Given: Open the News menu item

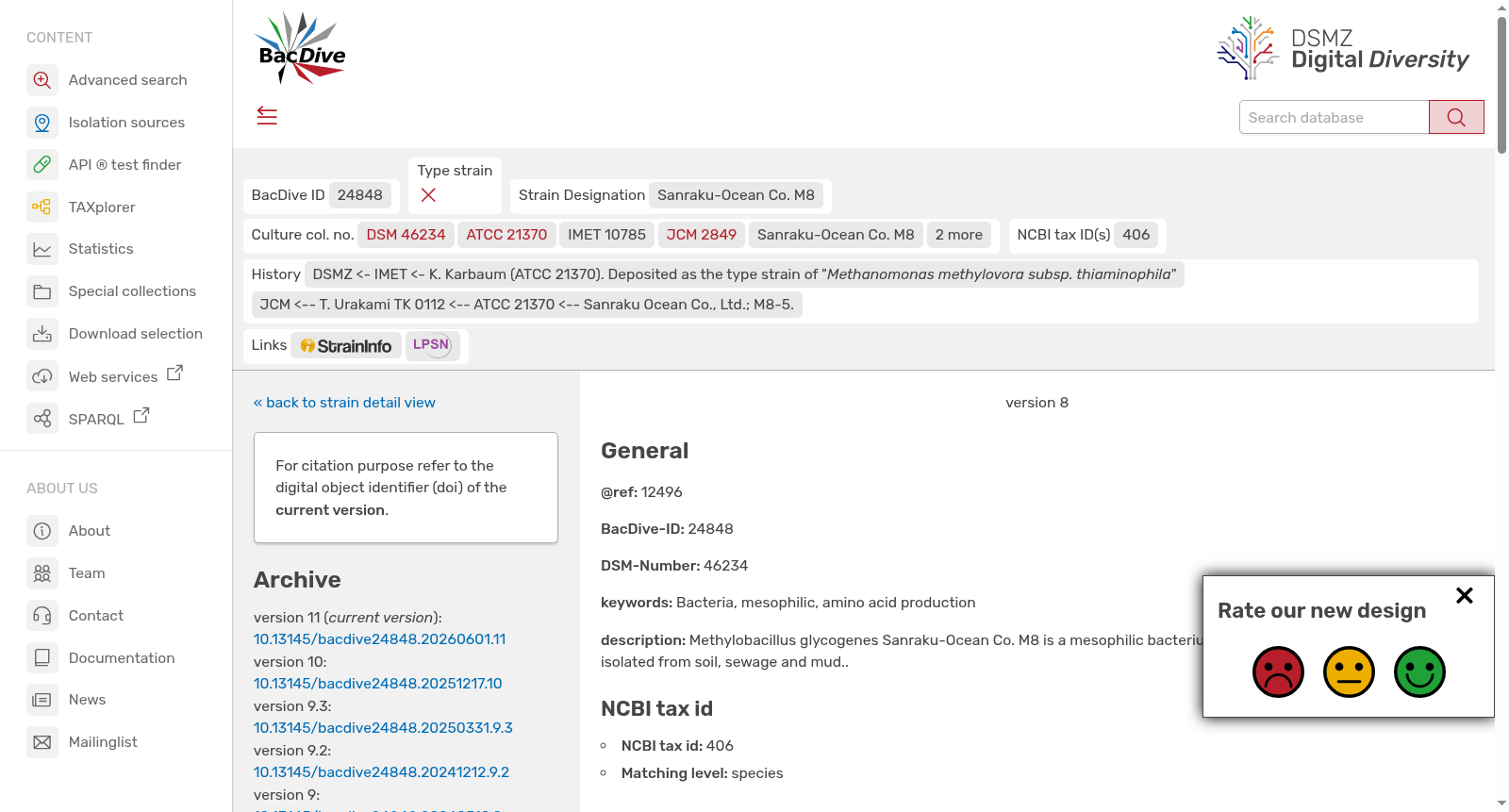Looking at the screenshot, I should pyautogui.click(x=87, y=700).
